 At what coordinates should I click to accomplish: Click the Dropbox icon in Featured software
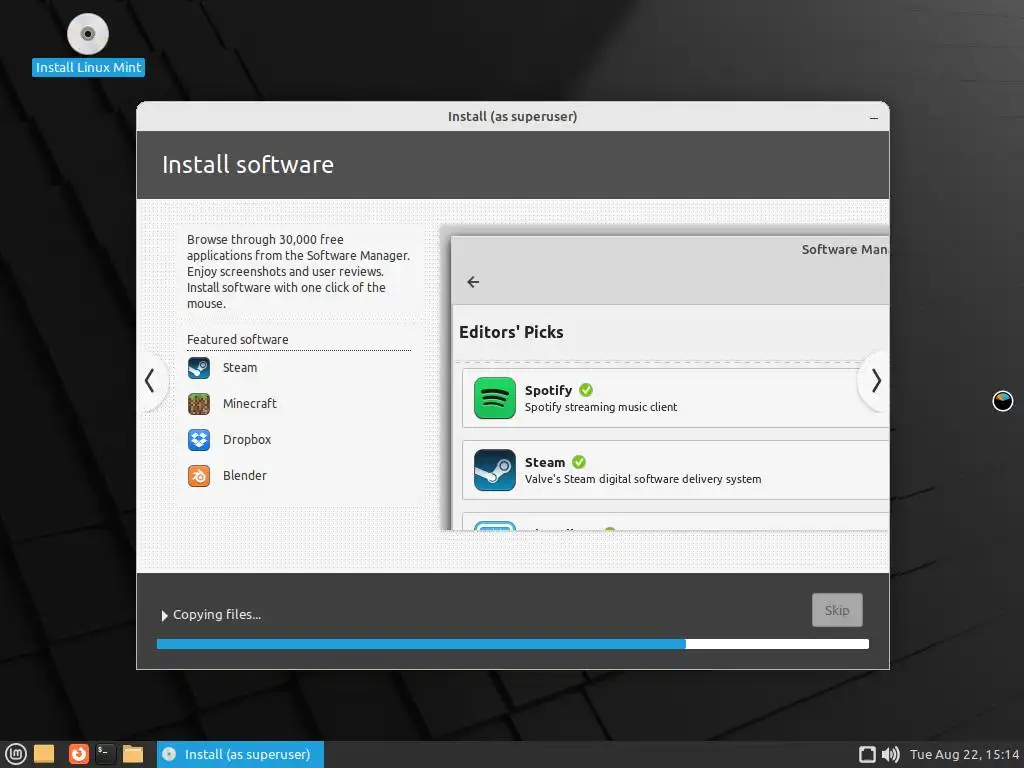click(x=199, y=440)
